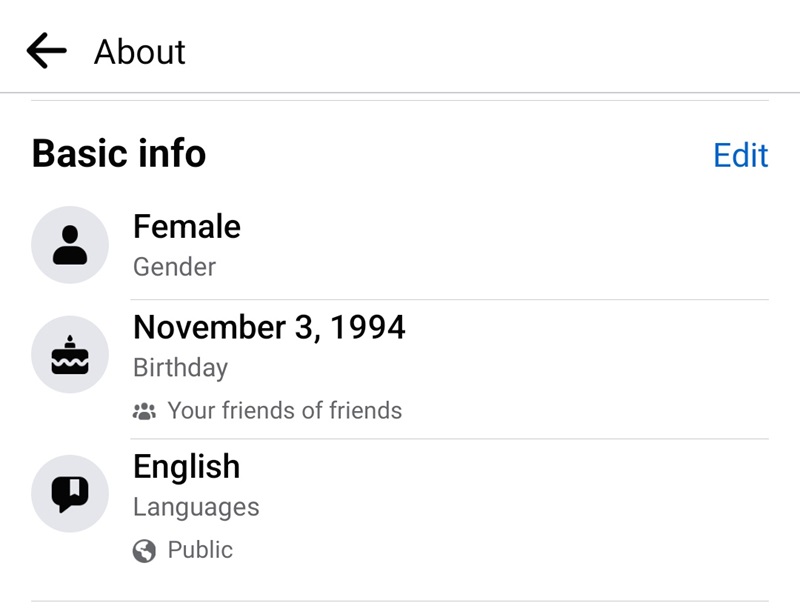Go back using the arrow icon
This screenshot has width=800, height=612.
tap(46, 51)
